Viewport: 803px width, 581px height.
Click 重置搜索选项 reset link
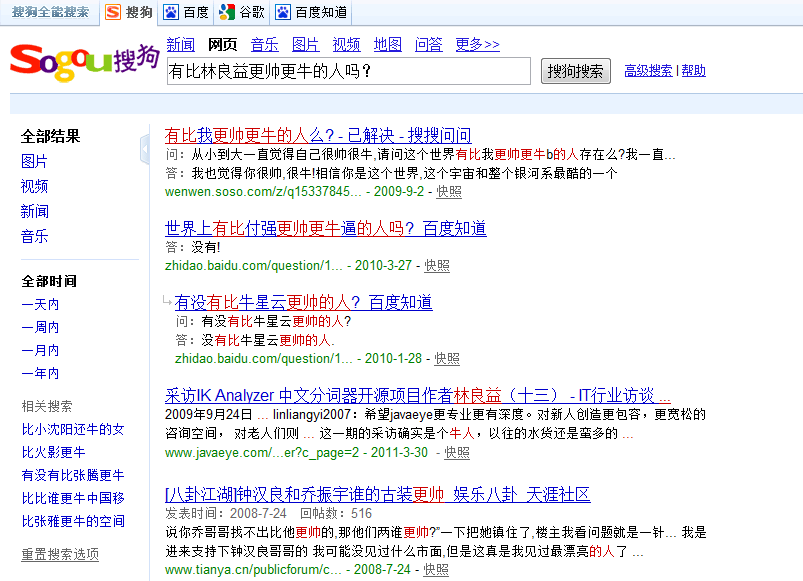click(x=60, y=554)
